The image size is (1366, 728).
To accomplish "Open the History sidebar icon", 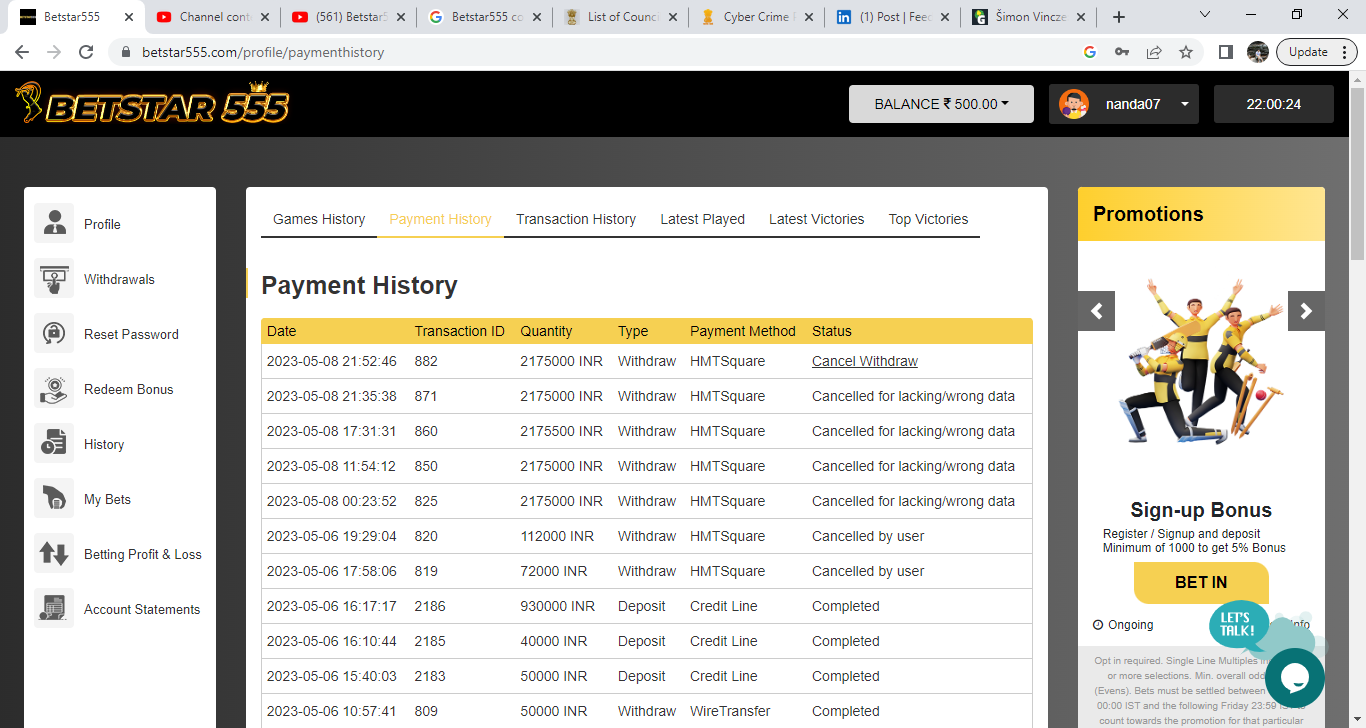I will (x=54, y=443).
